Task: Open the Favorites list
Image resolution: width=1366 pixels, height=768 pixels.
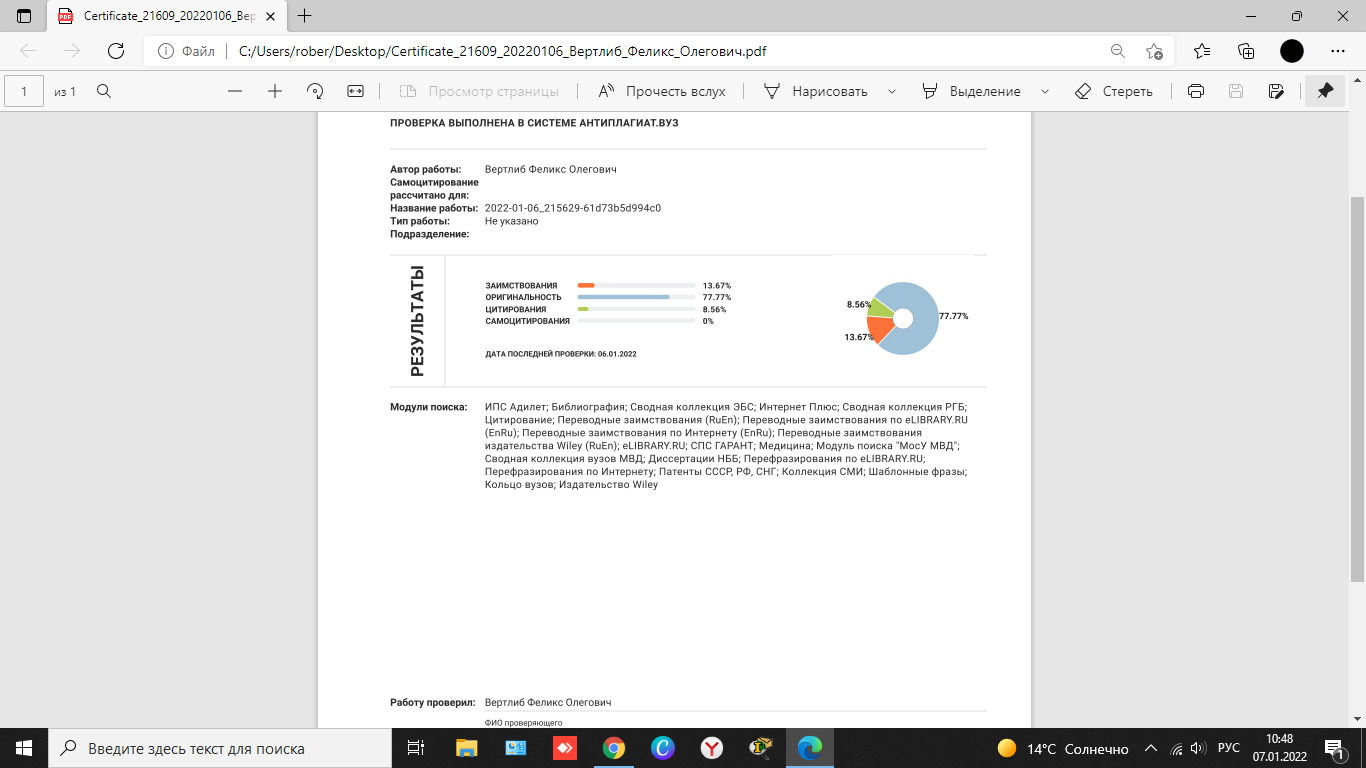Action: pyautogui.click(x=1202, y=51)
